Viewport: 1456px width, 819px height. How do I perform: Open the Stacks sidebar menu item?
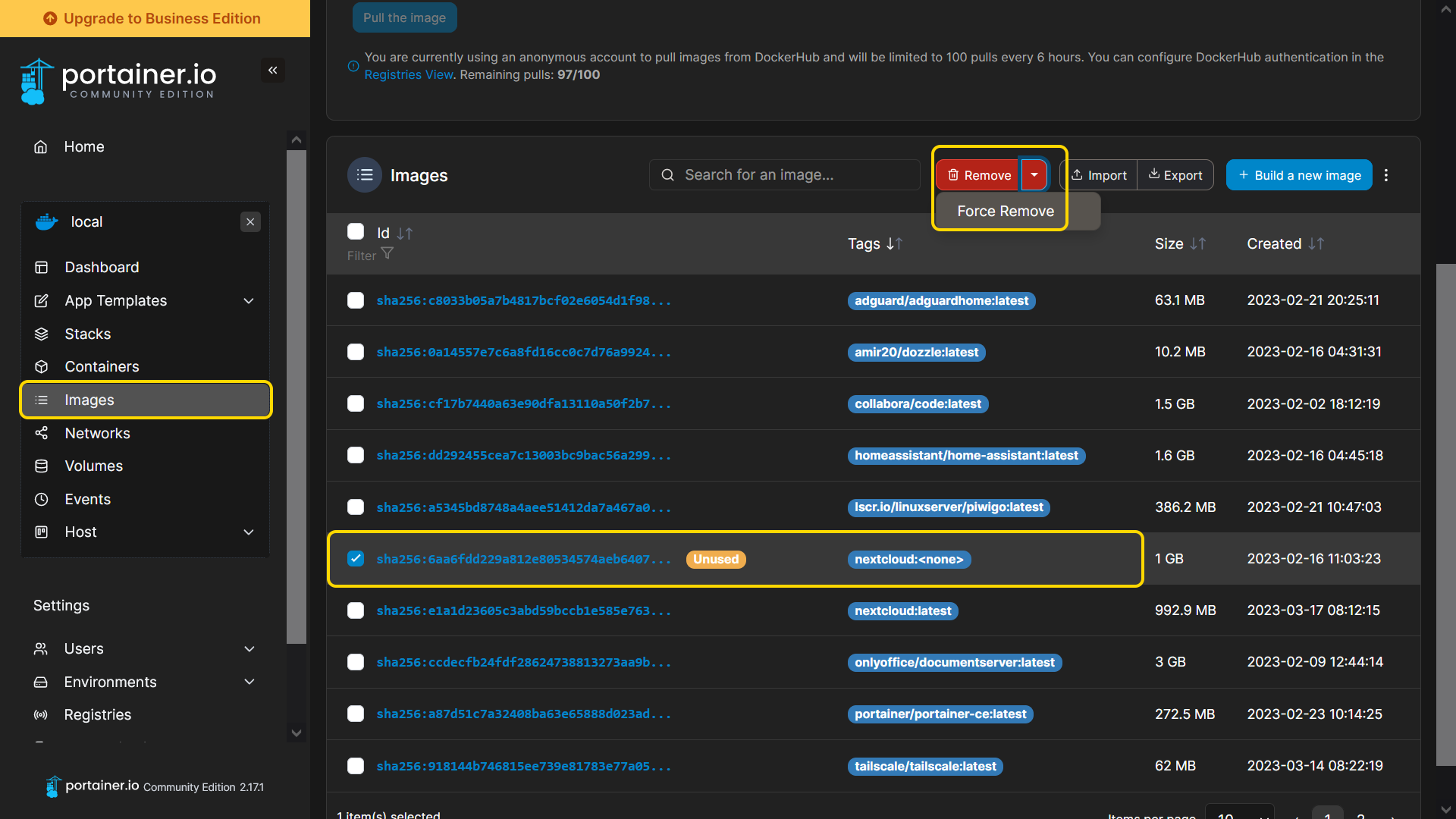(146, 334)
